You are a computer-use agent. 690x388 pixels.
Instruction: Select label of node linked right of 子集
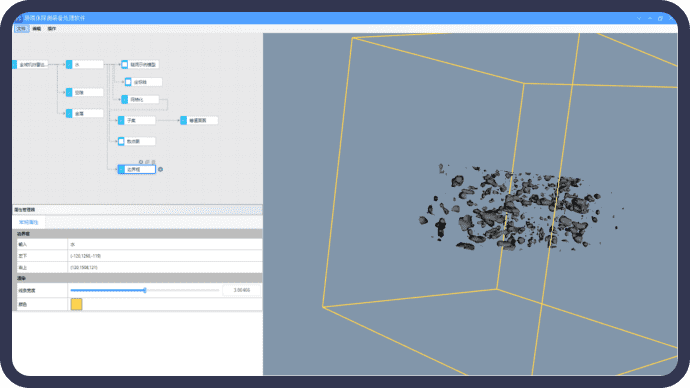point(198,120)
